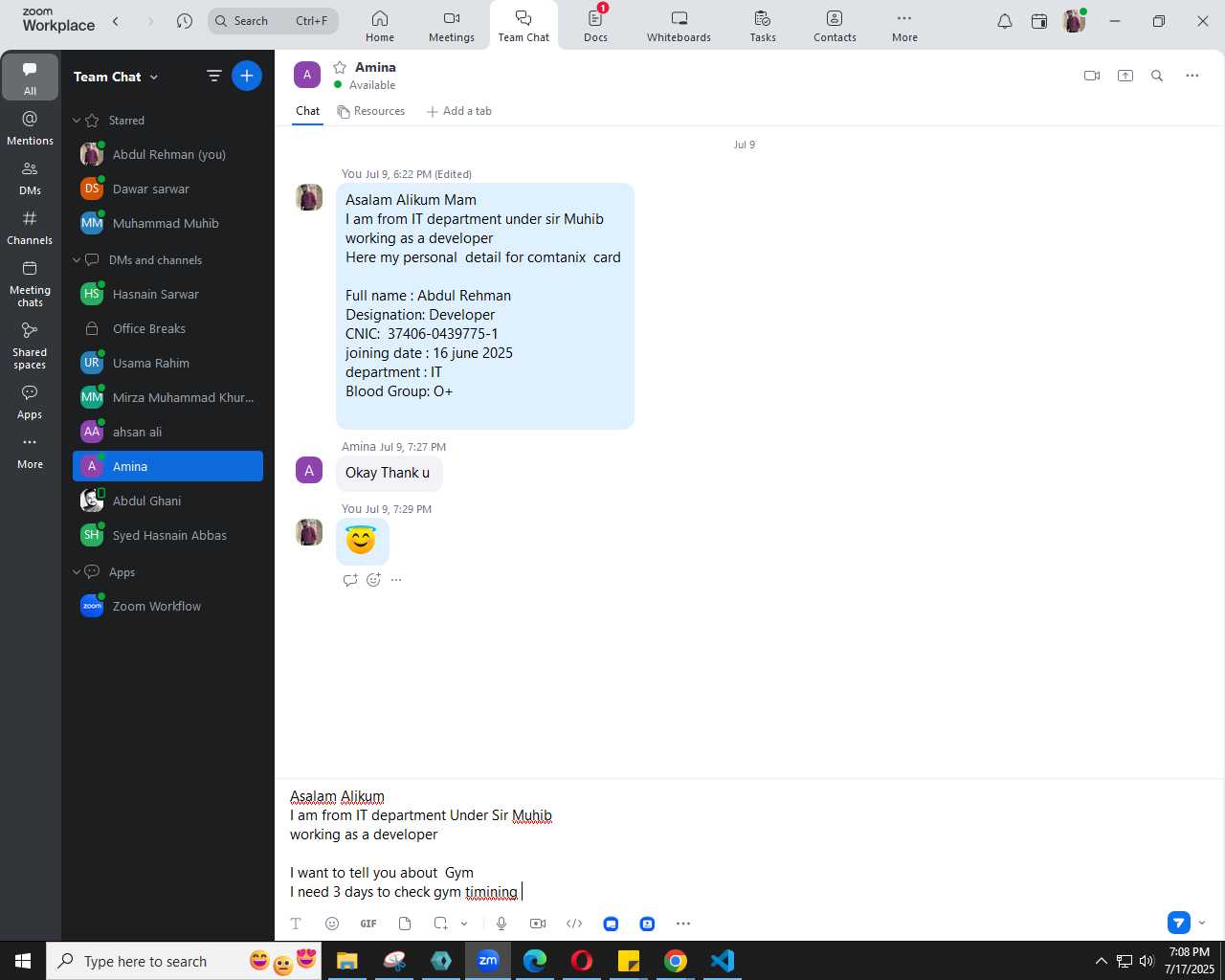Record a video message
The height and width of the screenshot is (980, 1225).
point(538,924)
